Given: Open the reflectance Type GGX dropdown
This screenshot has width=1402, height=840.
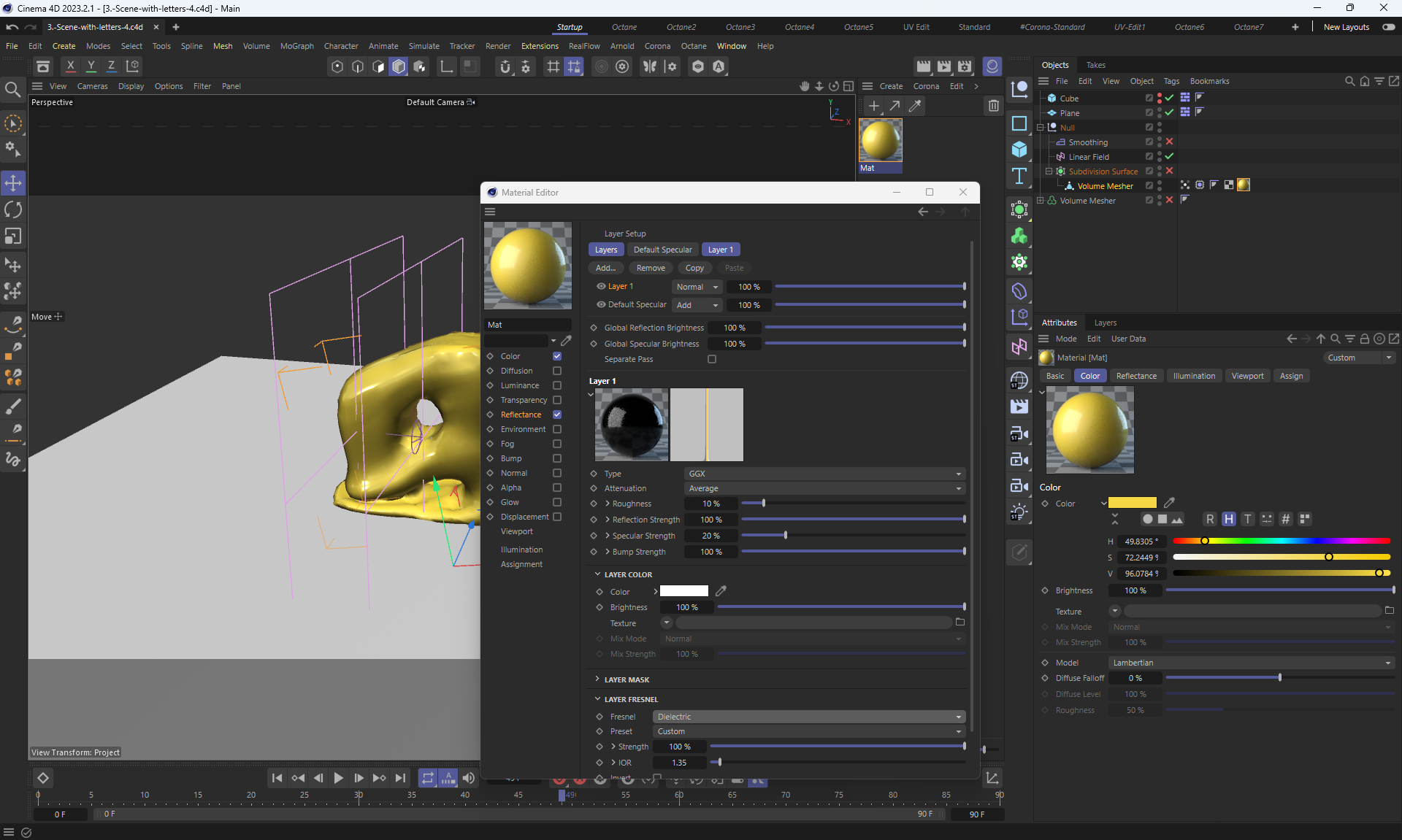Looking at the screenshot, I should 825,474.
